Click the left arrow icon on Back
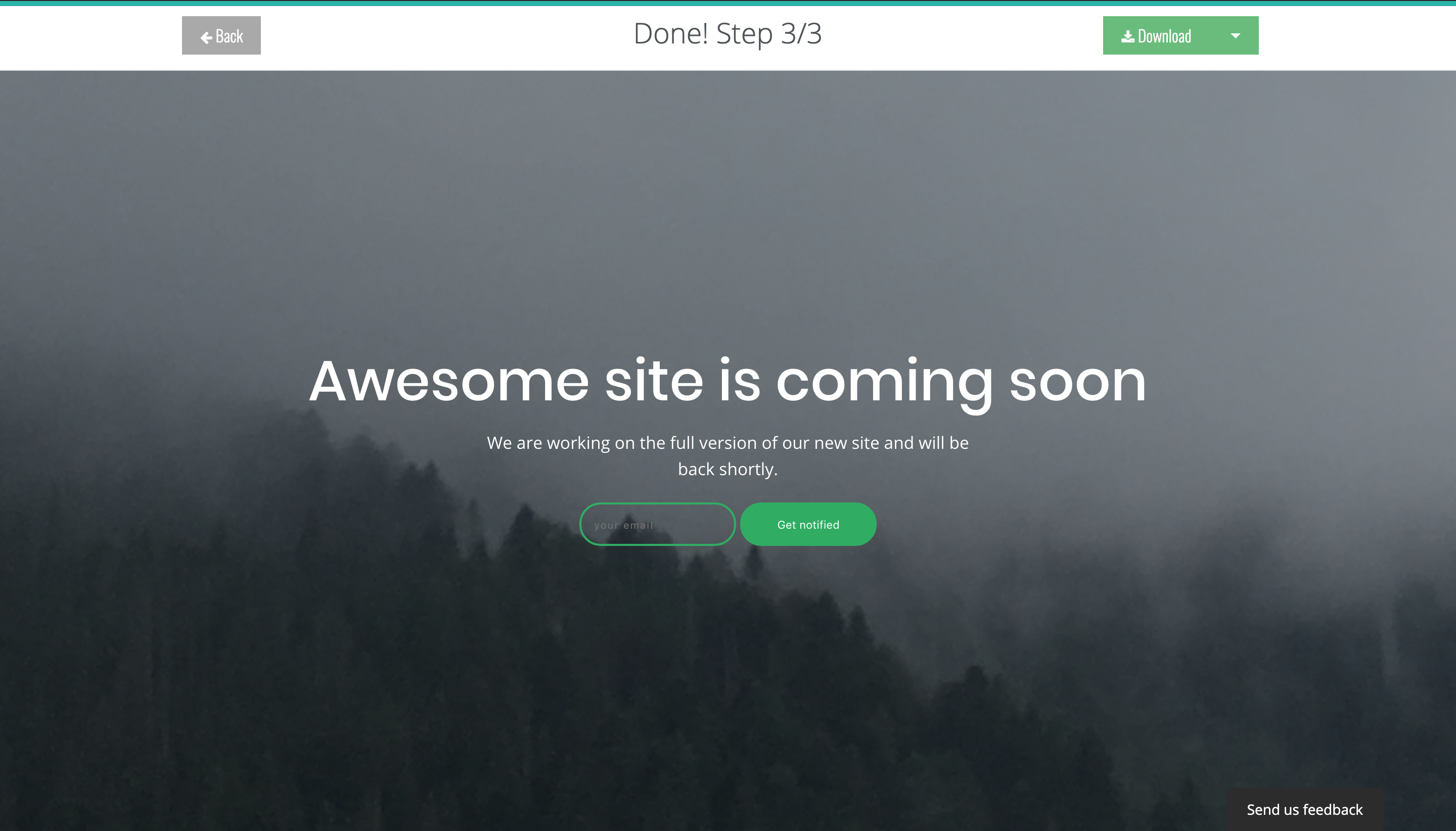This screenshot has width=1456, height=831. (207, 37)
